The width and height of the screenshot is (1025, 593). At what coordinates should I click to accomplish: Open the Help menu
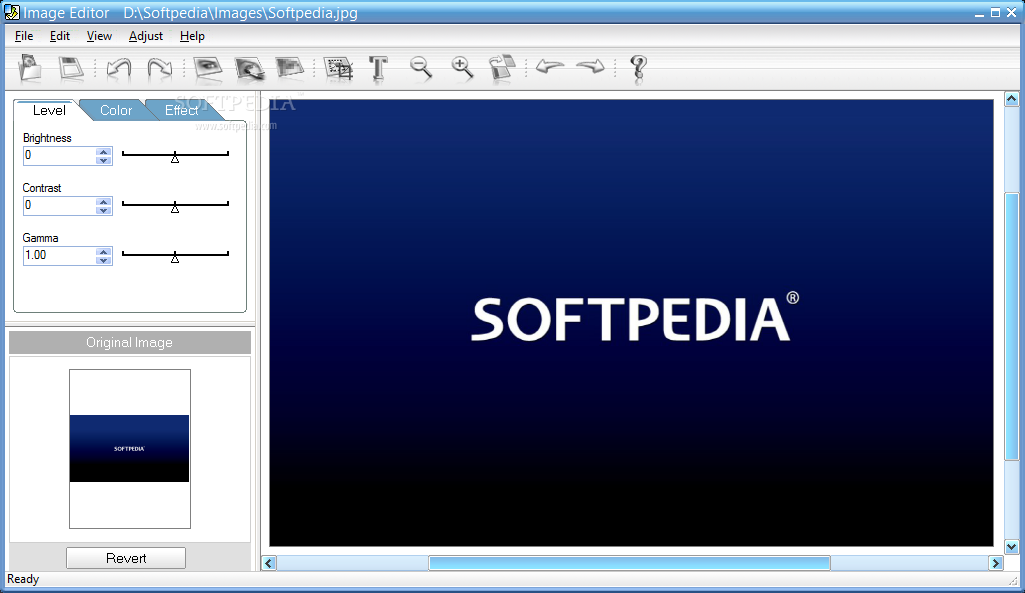[192, 36]
